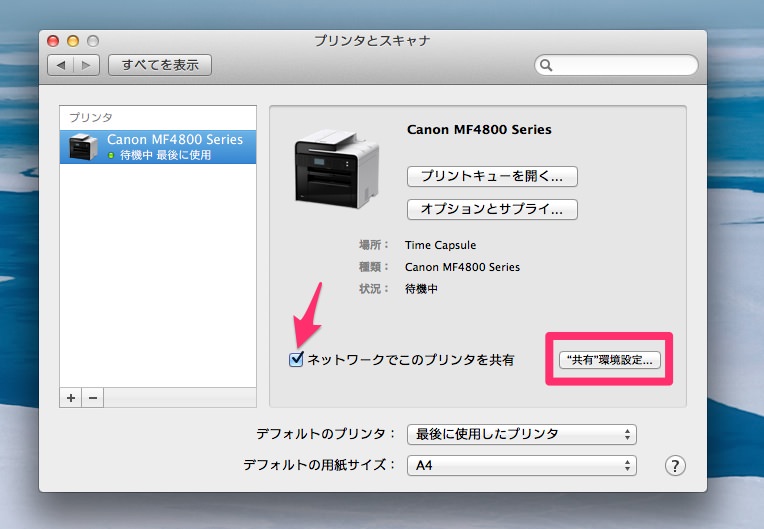
Task: Open “共有”環境設定 preferences
Action: point(610,360)
